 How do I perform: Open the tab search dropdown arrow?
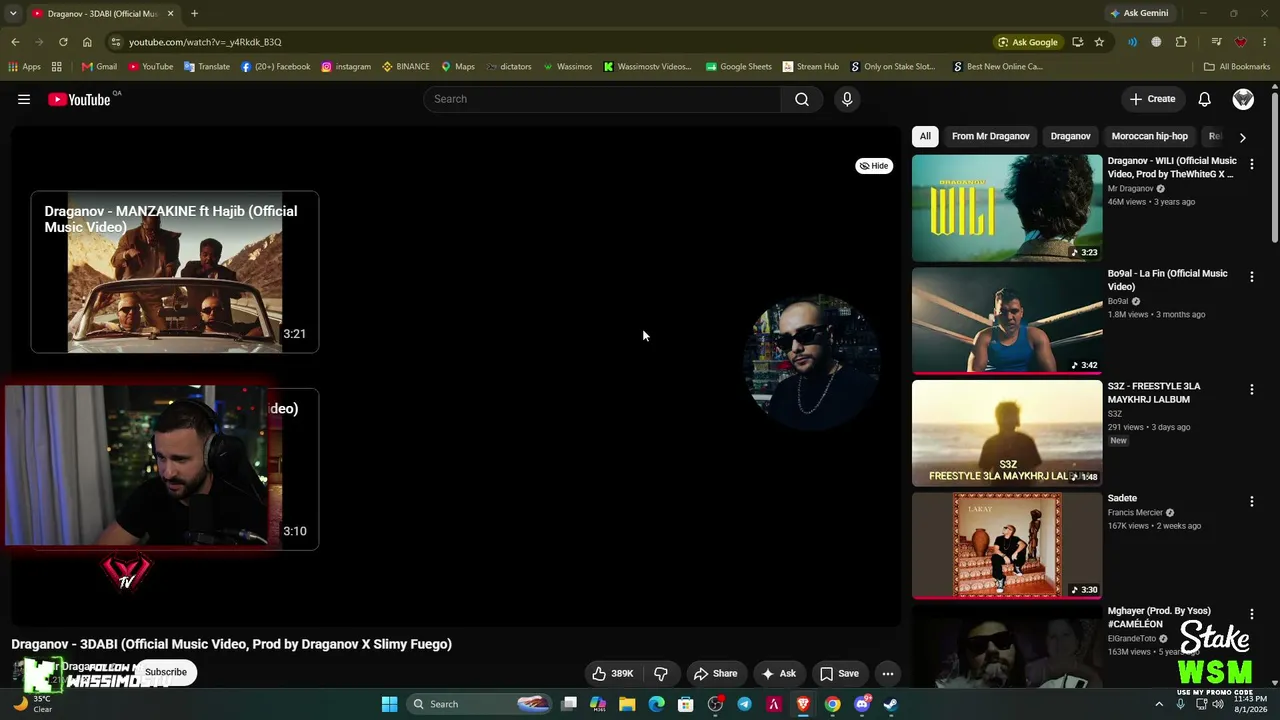[13, 13]
